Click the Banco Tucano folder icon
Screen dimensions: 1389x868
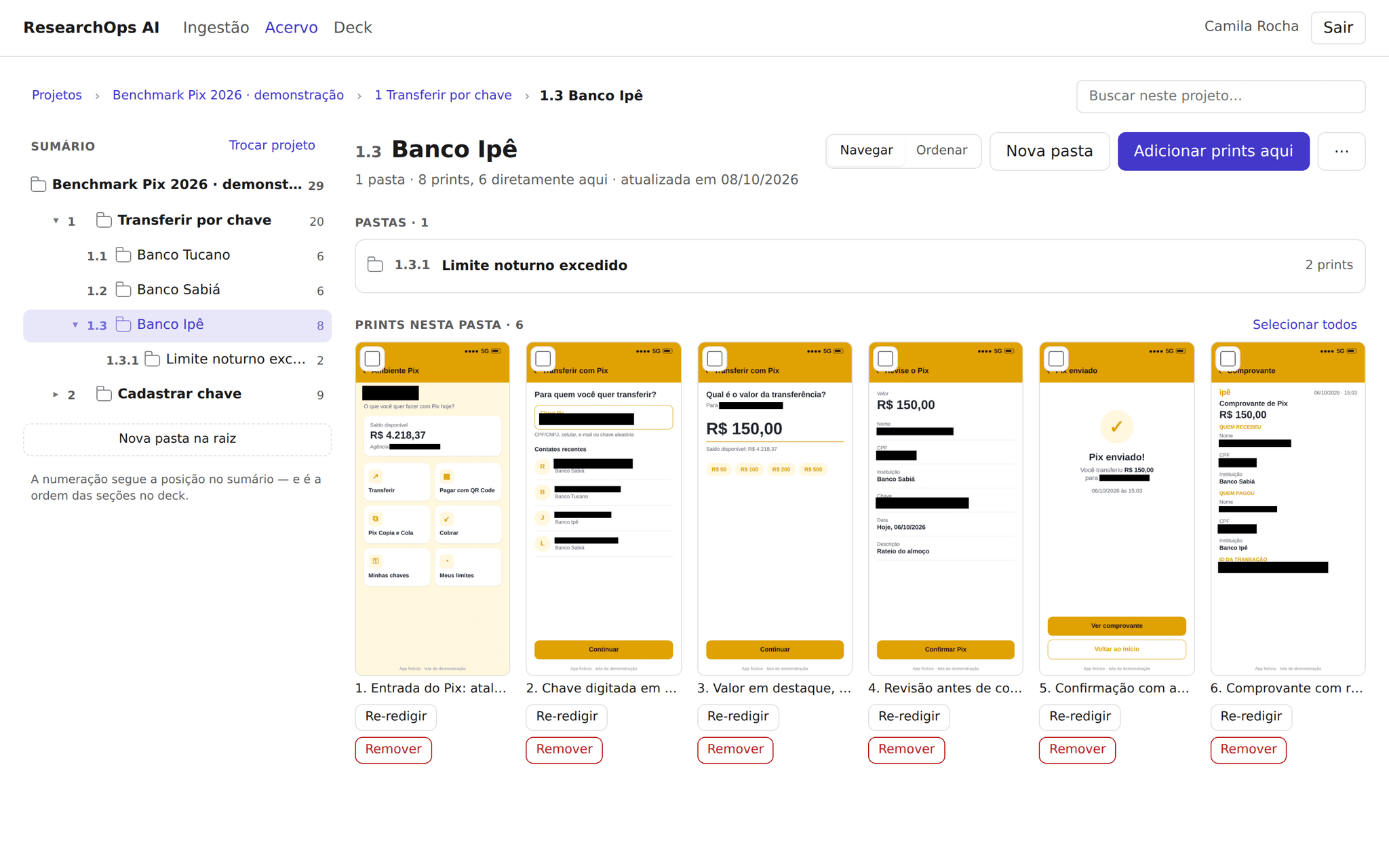(x=123, y=255)
